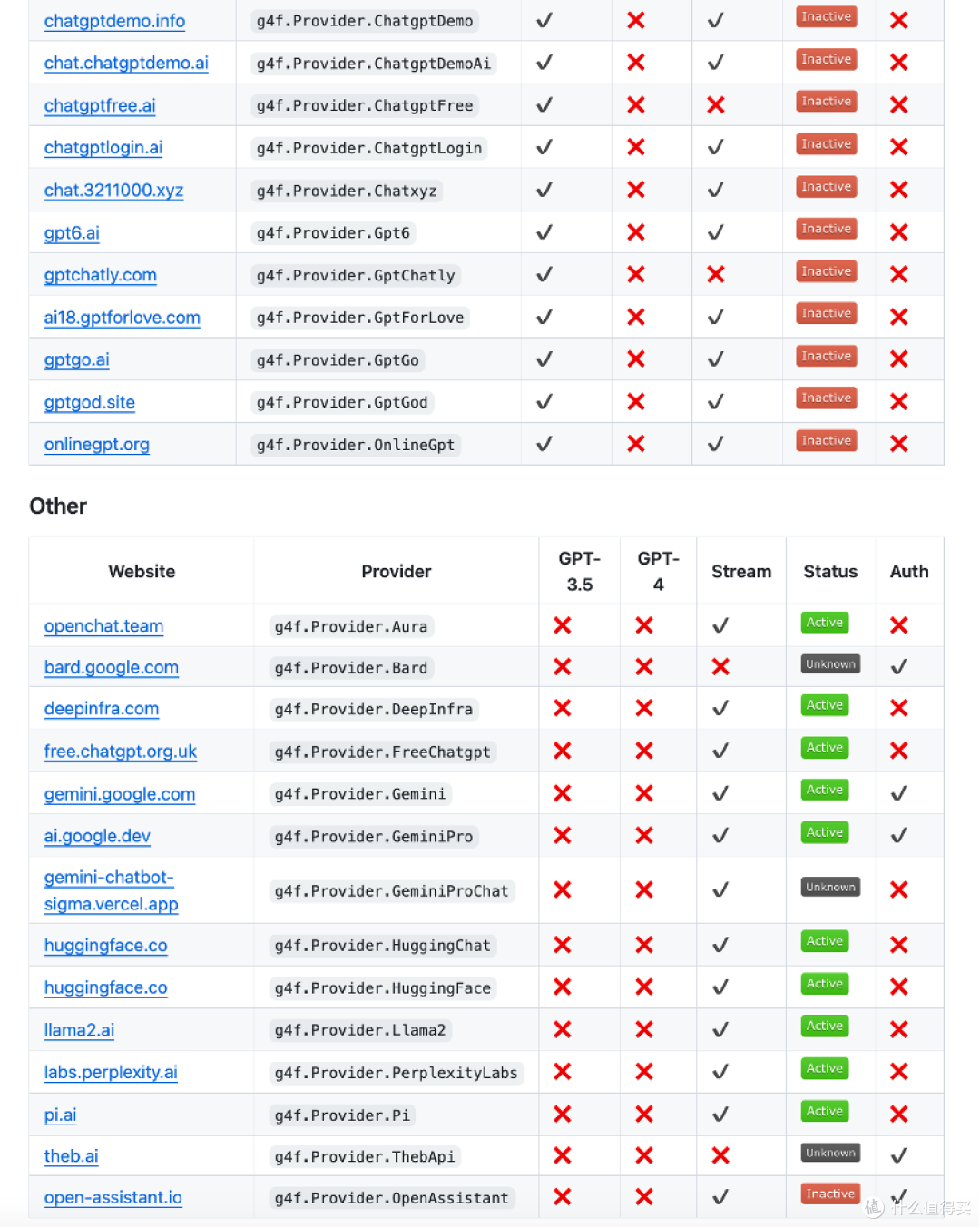Screen dimensions: 980x1228
Task: Open the openchat.team link
Action: (x=104, y=626)
